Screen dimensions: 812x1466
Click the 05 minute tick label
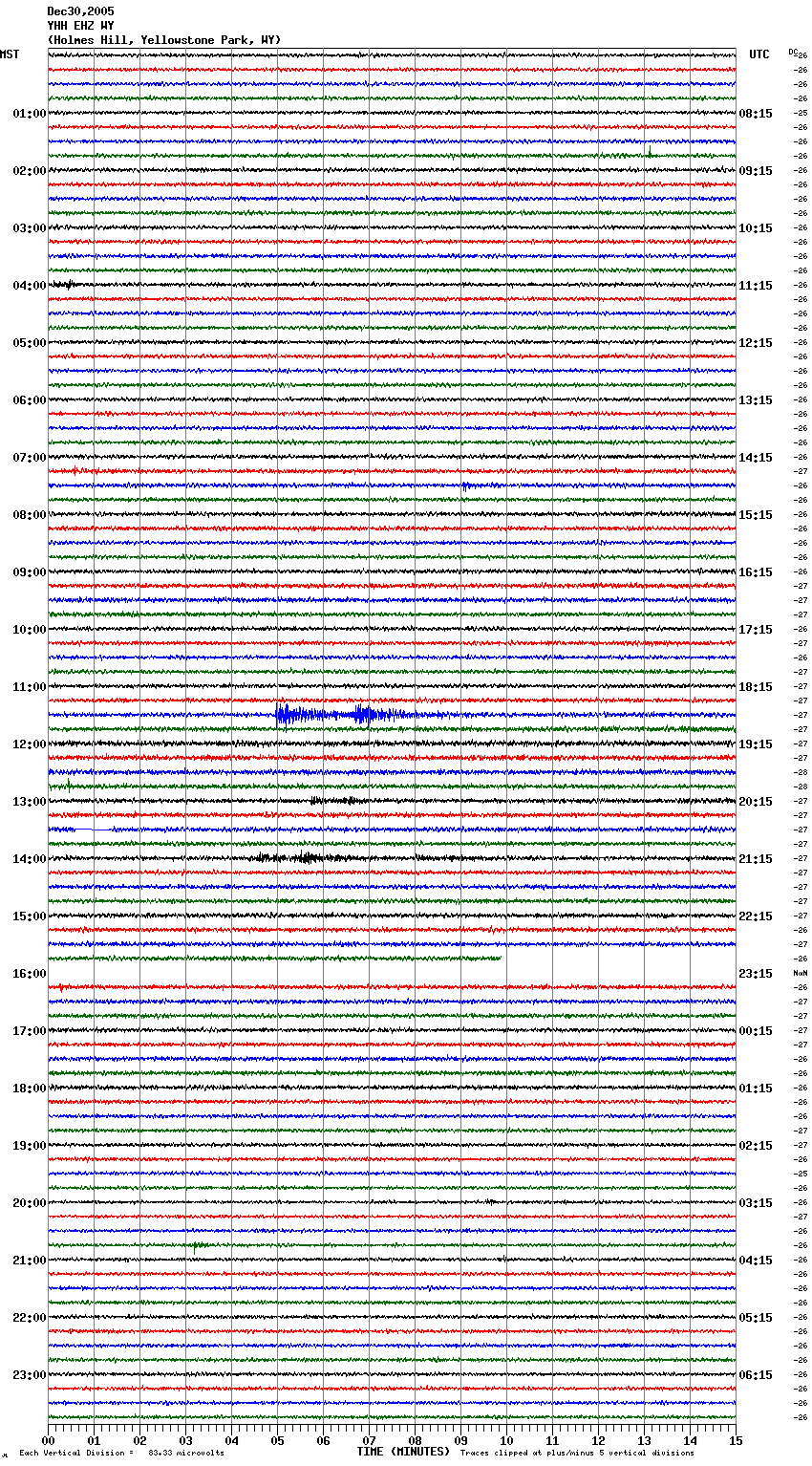278,1441
